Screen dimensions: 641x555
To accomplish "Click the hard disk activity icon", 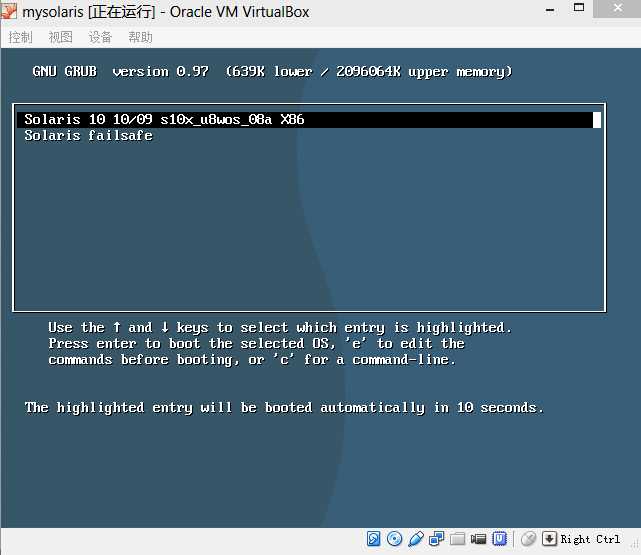I will pos(373,539).
